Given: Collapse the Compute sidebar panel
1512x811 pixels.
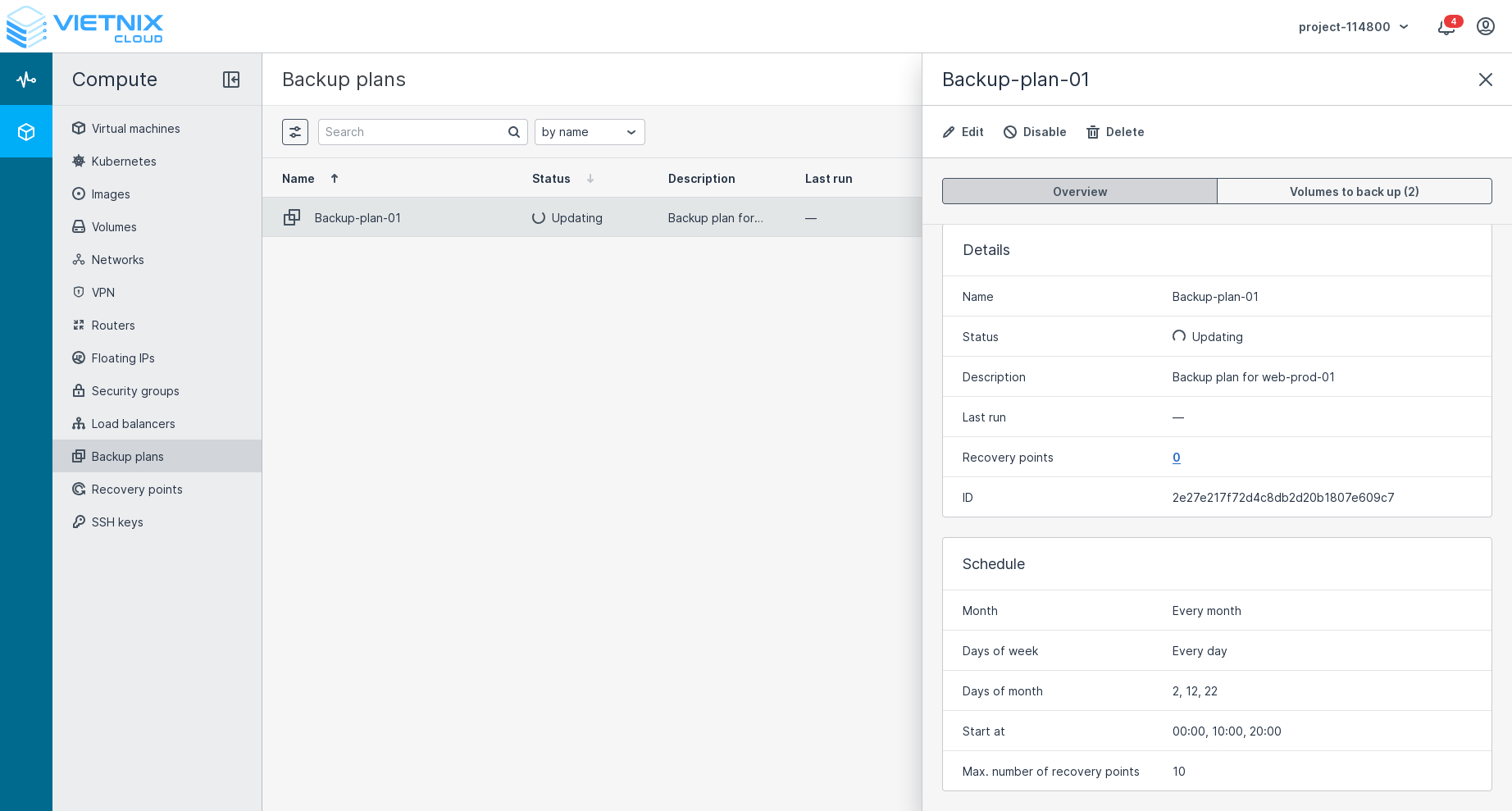Looking at the screenshot, I should (231, 79).
